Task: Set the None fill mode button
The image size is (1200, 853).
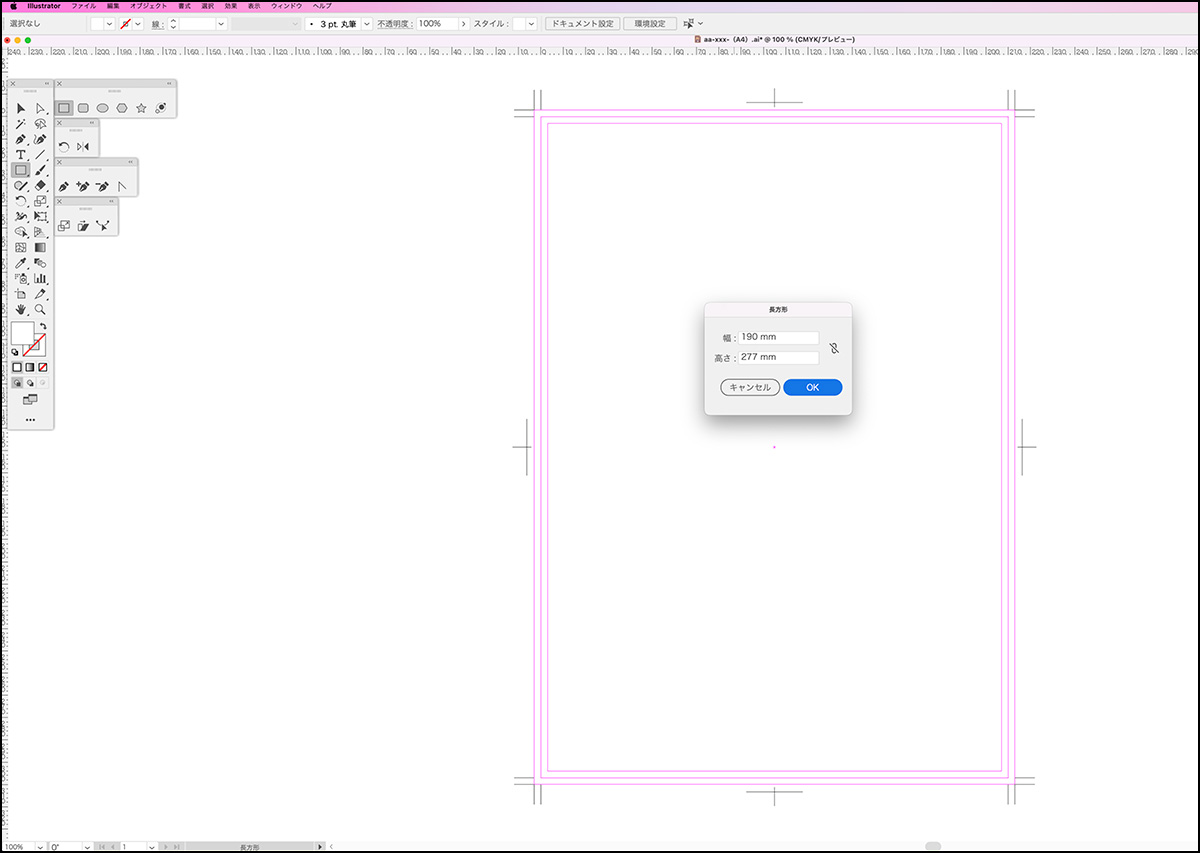Action: [43, 367]
